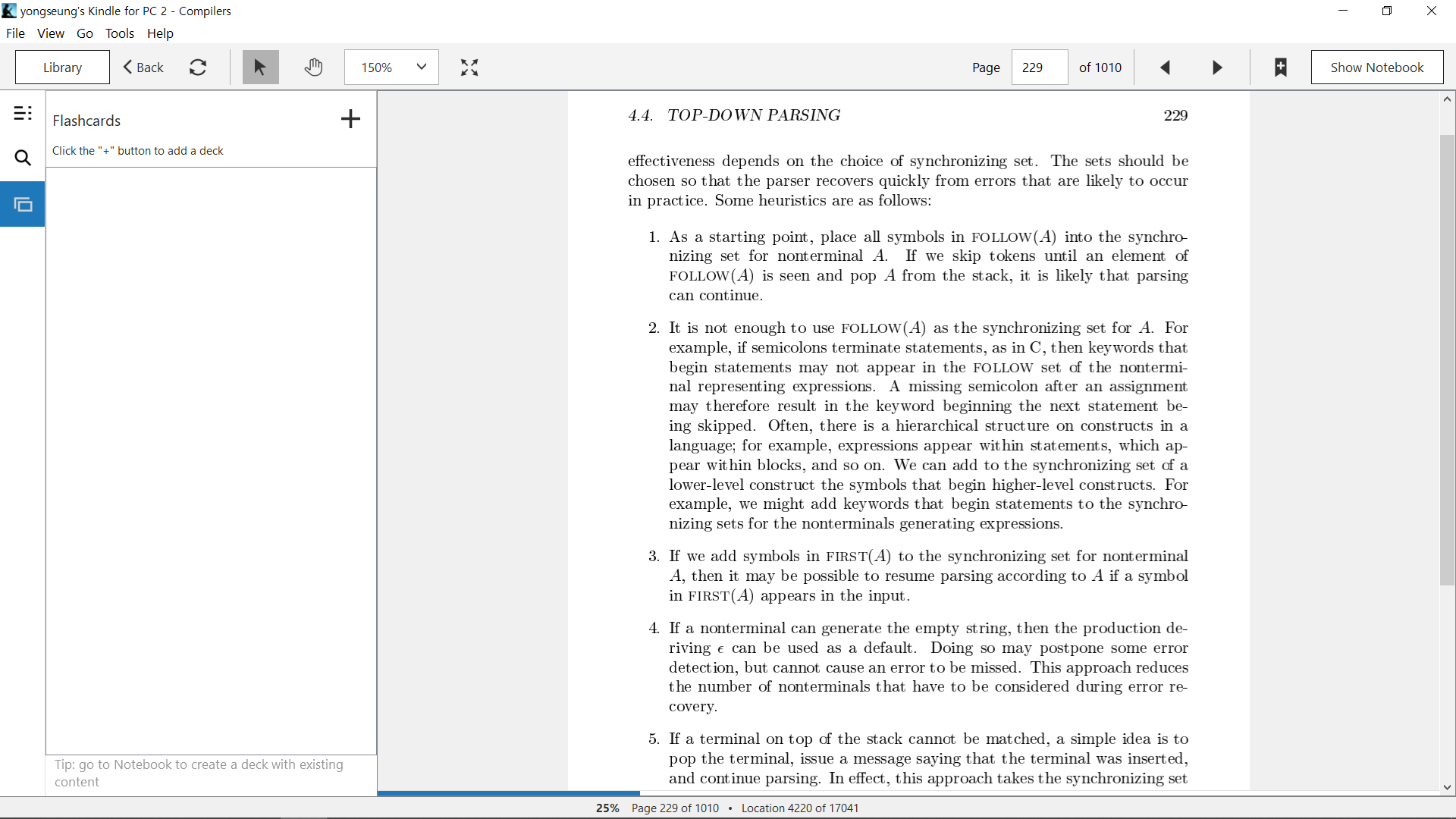Return to the Library
Screen dimensions: 1456x819
(x=62, y=67)
